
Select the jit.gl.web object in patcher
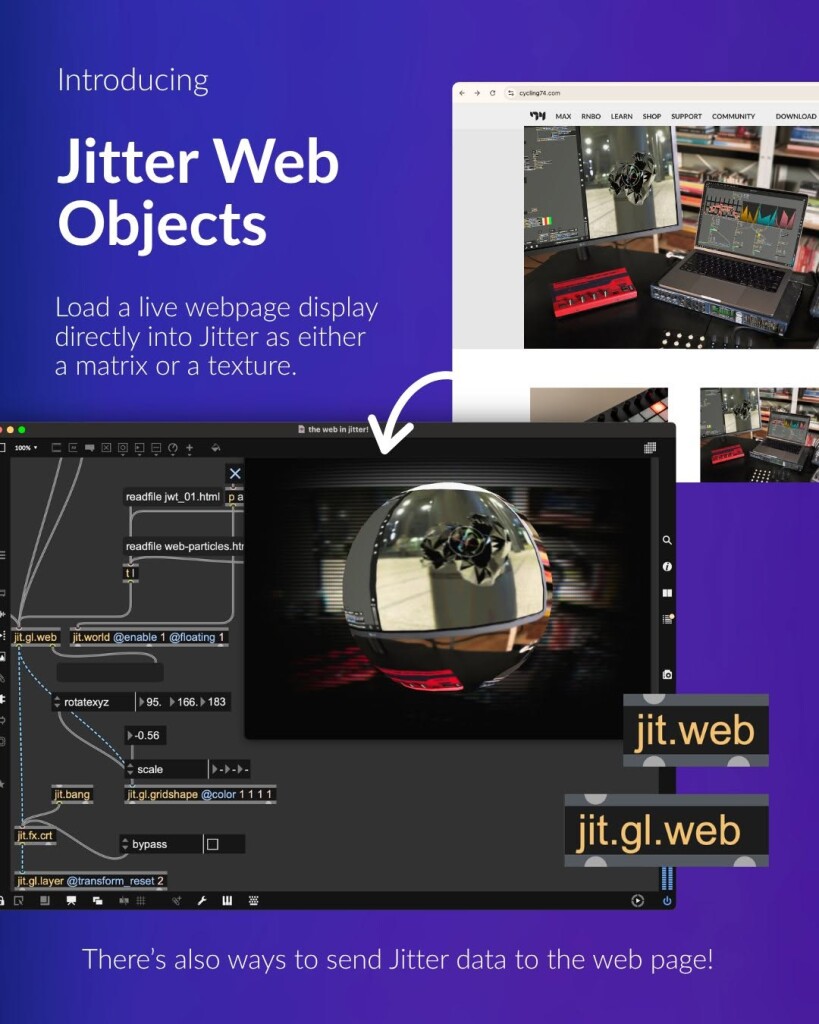[36, 637]
